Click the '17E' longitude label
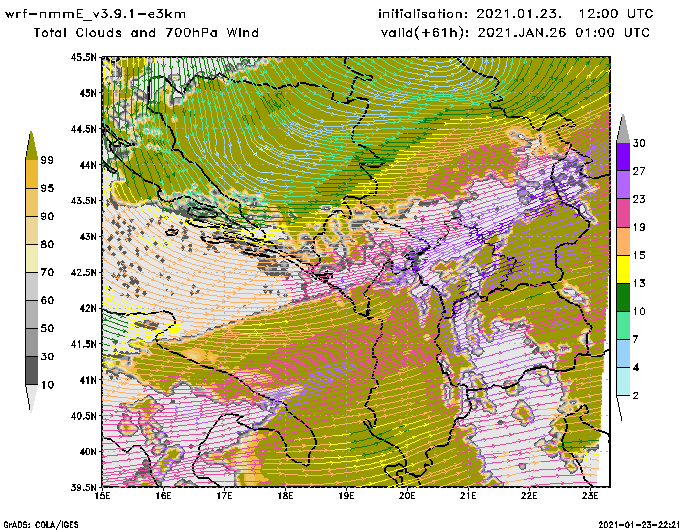 click(x=225, y=496)
